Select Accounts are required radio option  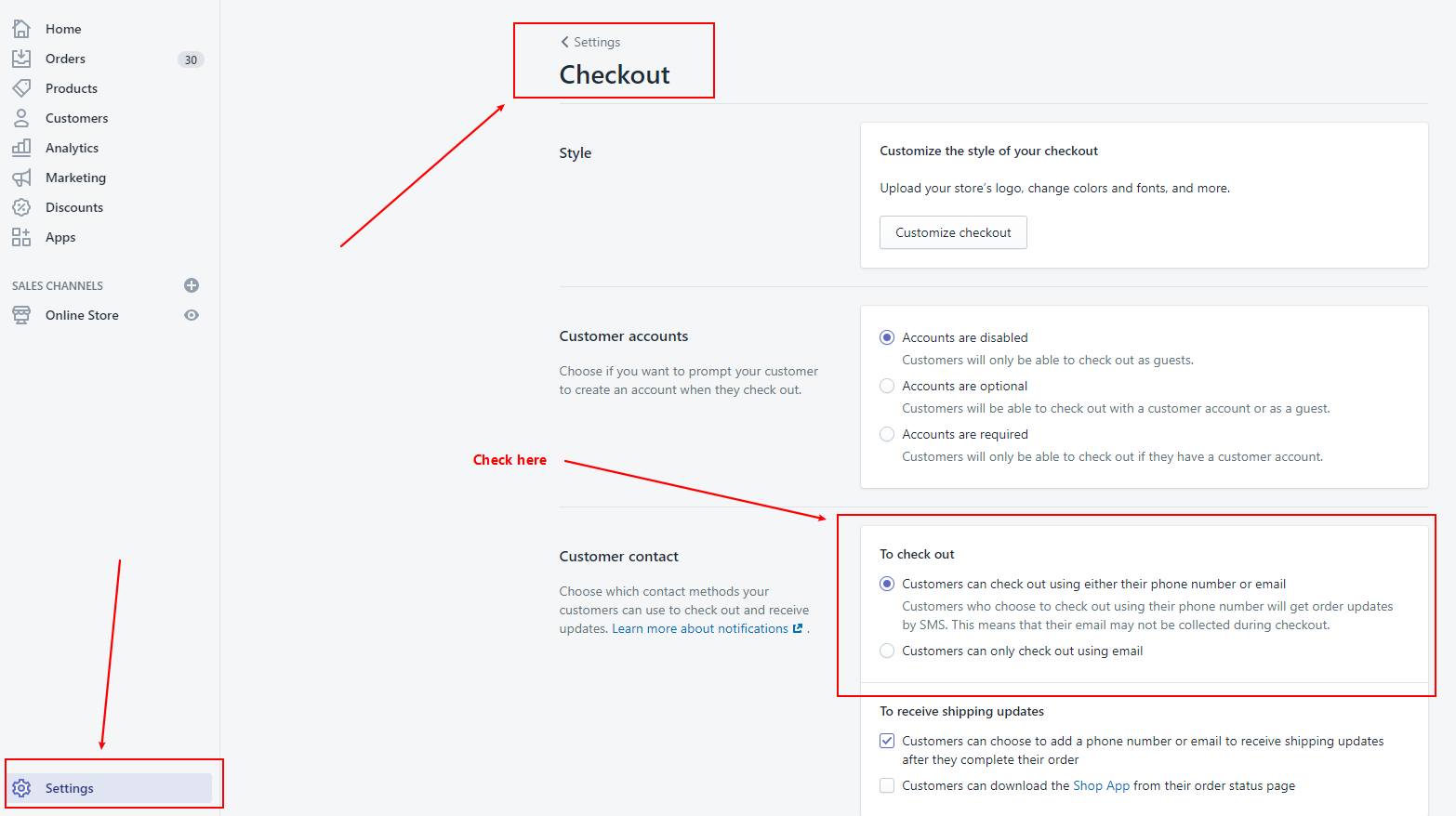pyautogui.click(x=887, y=434)
